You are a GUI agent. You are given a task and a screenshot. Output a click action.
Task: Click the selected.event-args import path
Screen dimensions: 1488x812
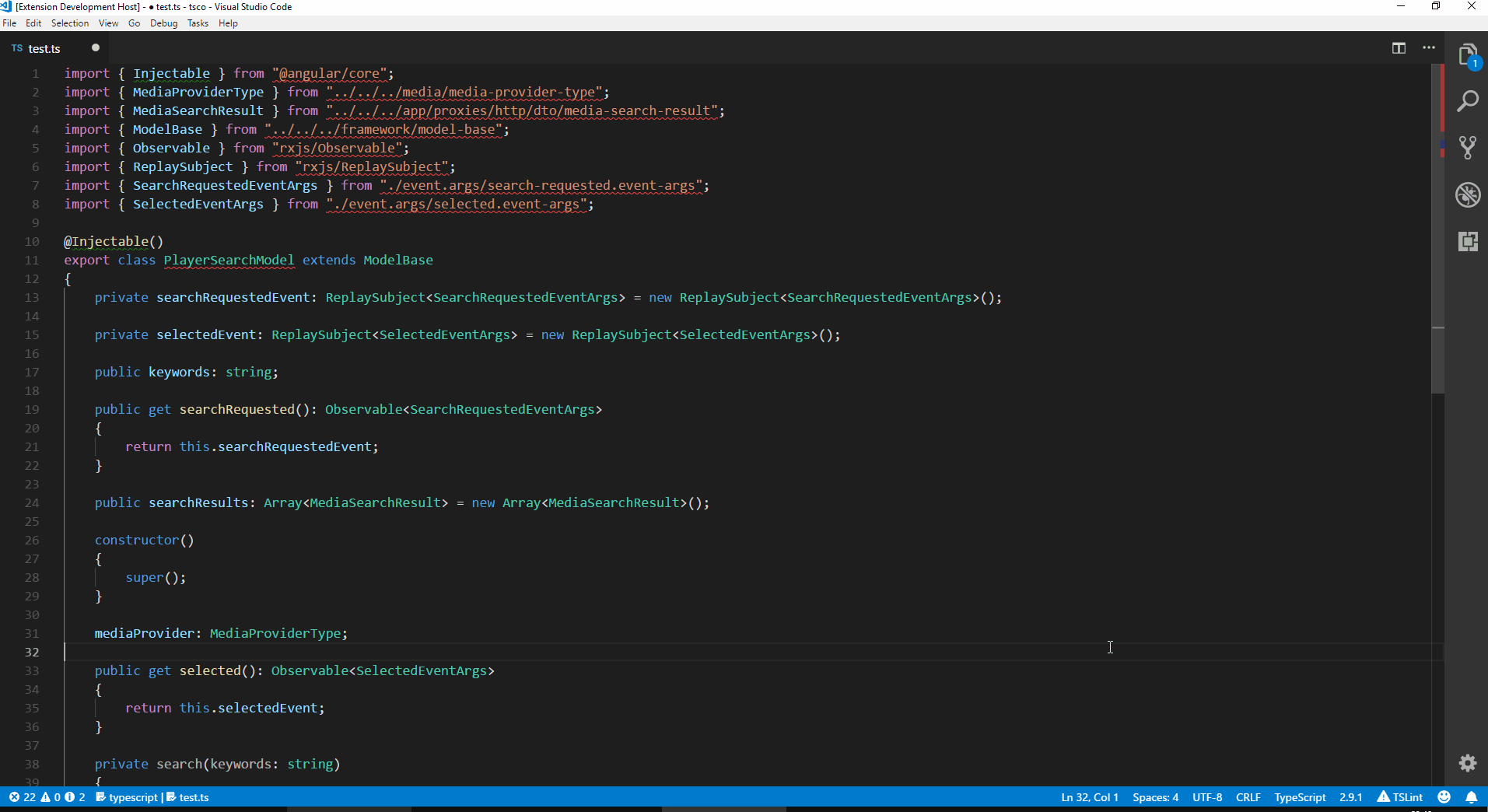pos(457,204)
